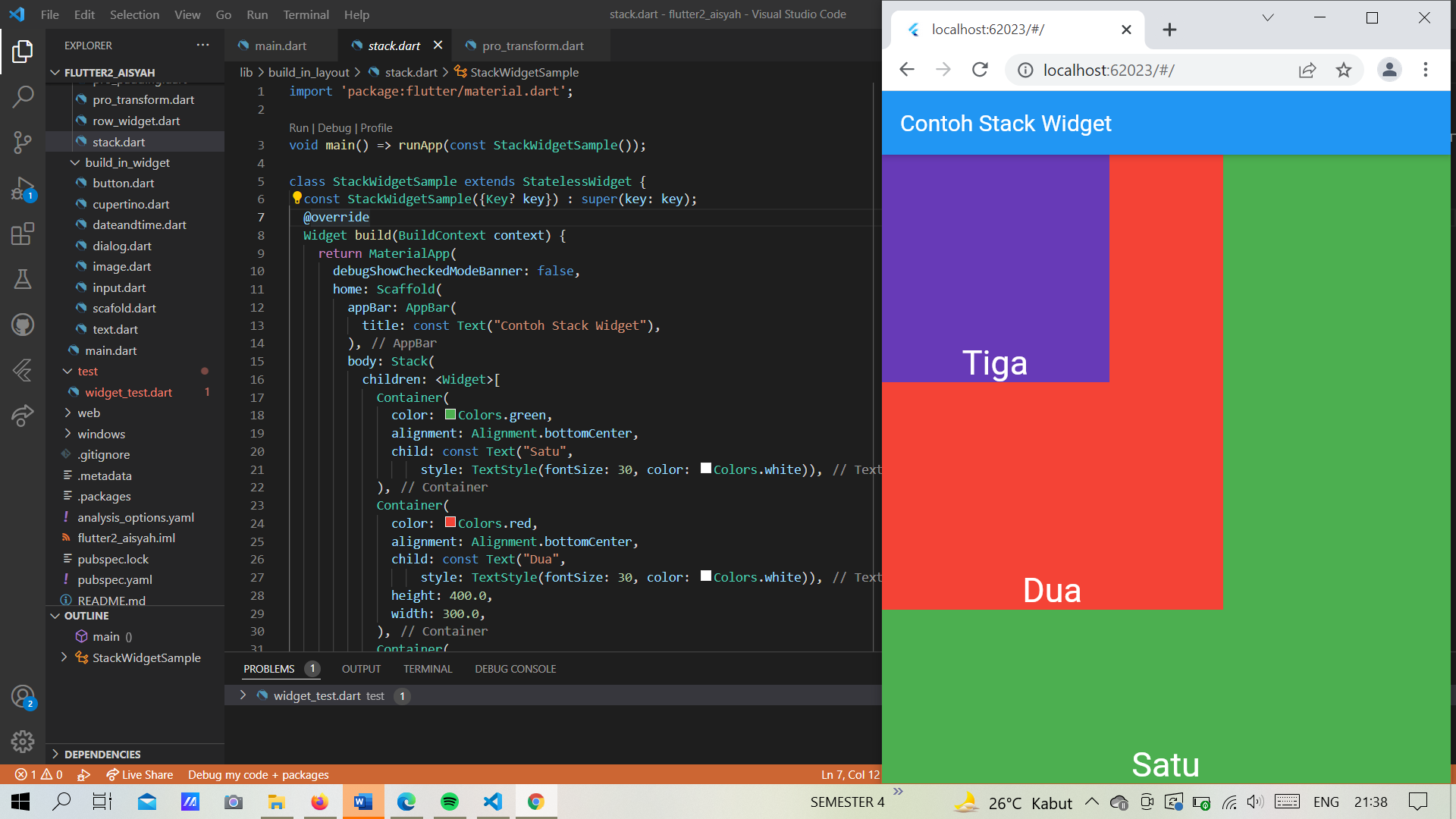Expand the DEPENDENCIES section
This screenshot has width=1456, height=819.
pyautogui.click(x=101, y=754)
